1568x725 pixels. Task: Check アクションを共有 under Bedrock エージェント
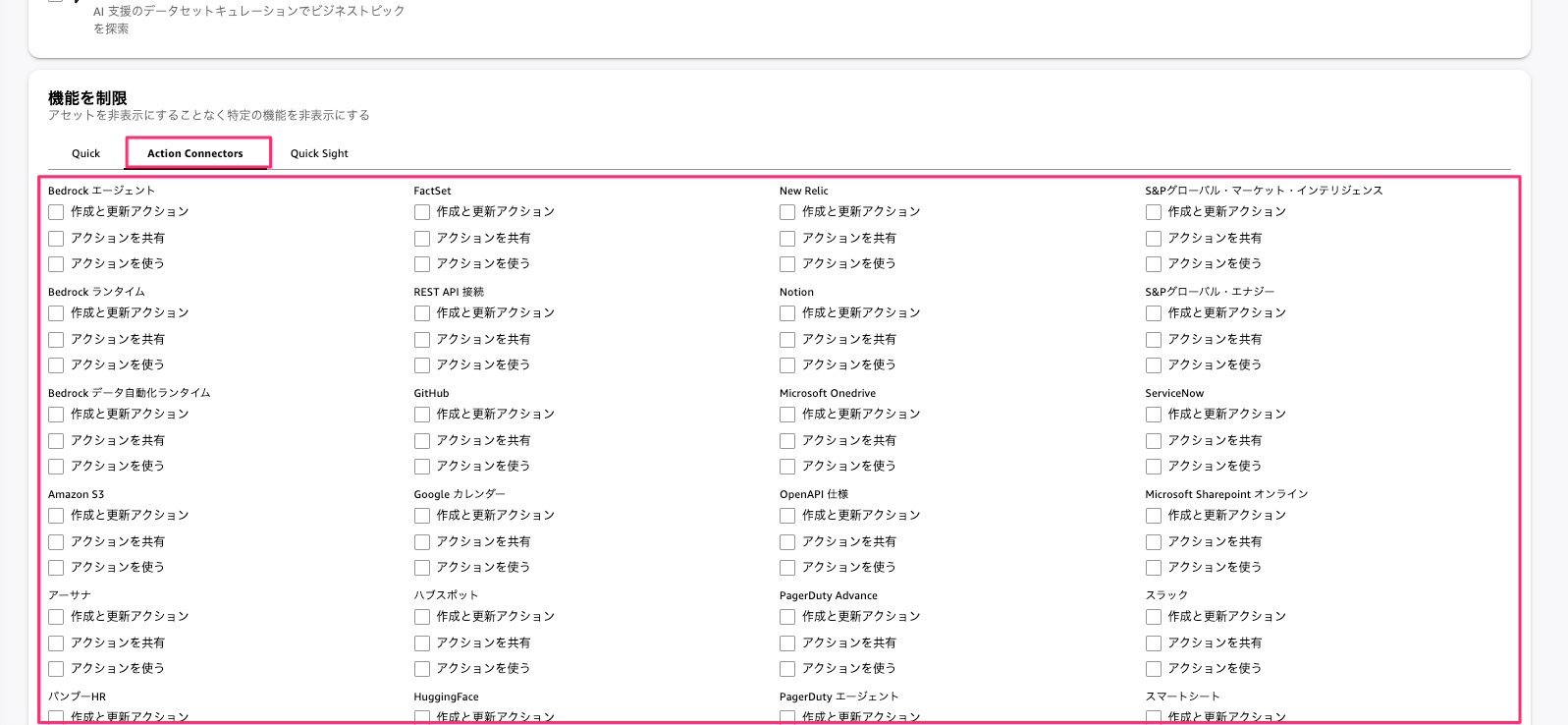(x=56, y=239)
